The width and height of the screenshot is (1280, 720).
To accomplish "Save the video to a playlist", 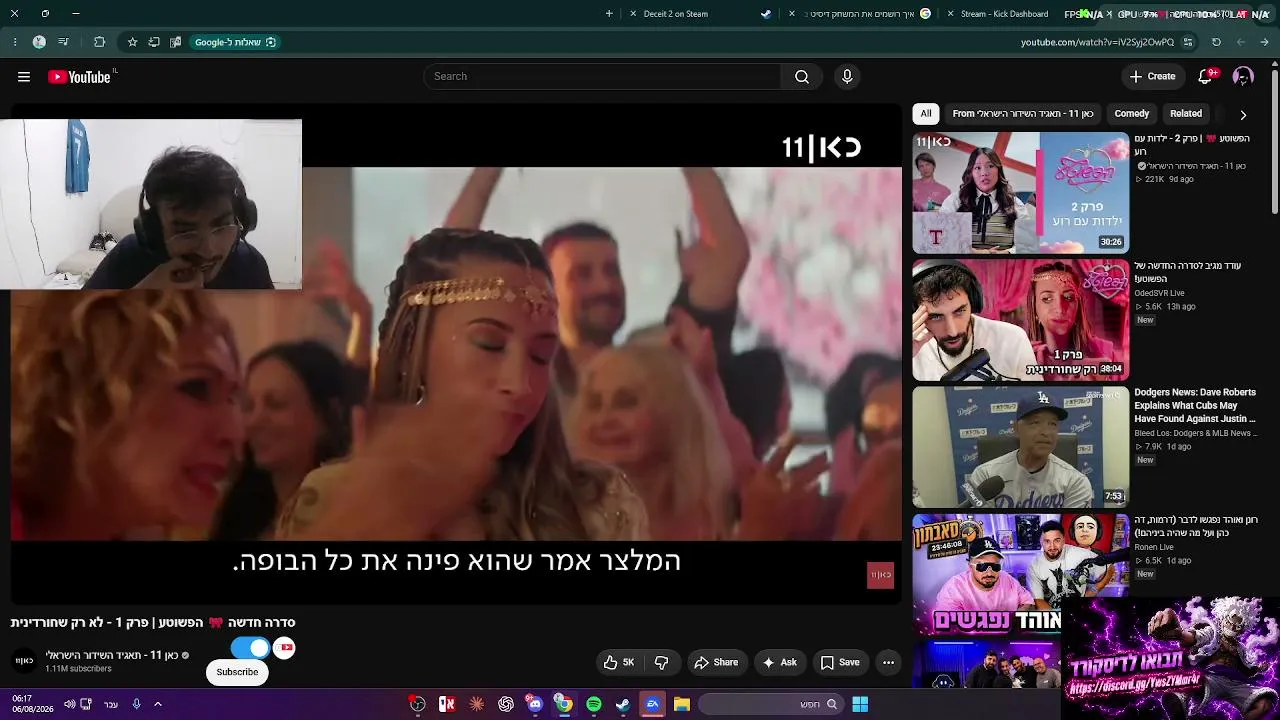I will (x=840, y=662).
